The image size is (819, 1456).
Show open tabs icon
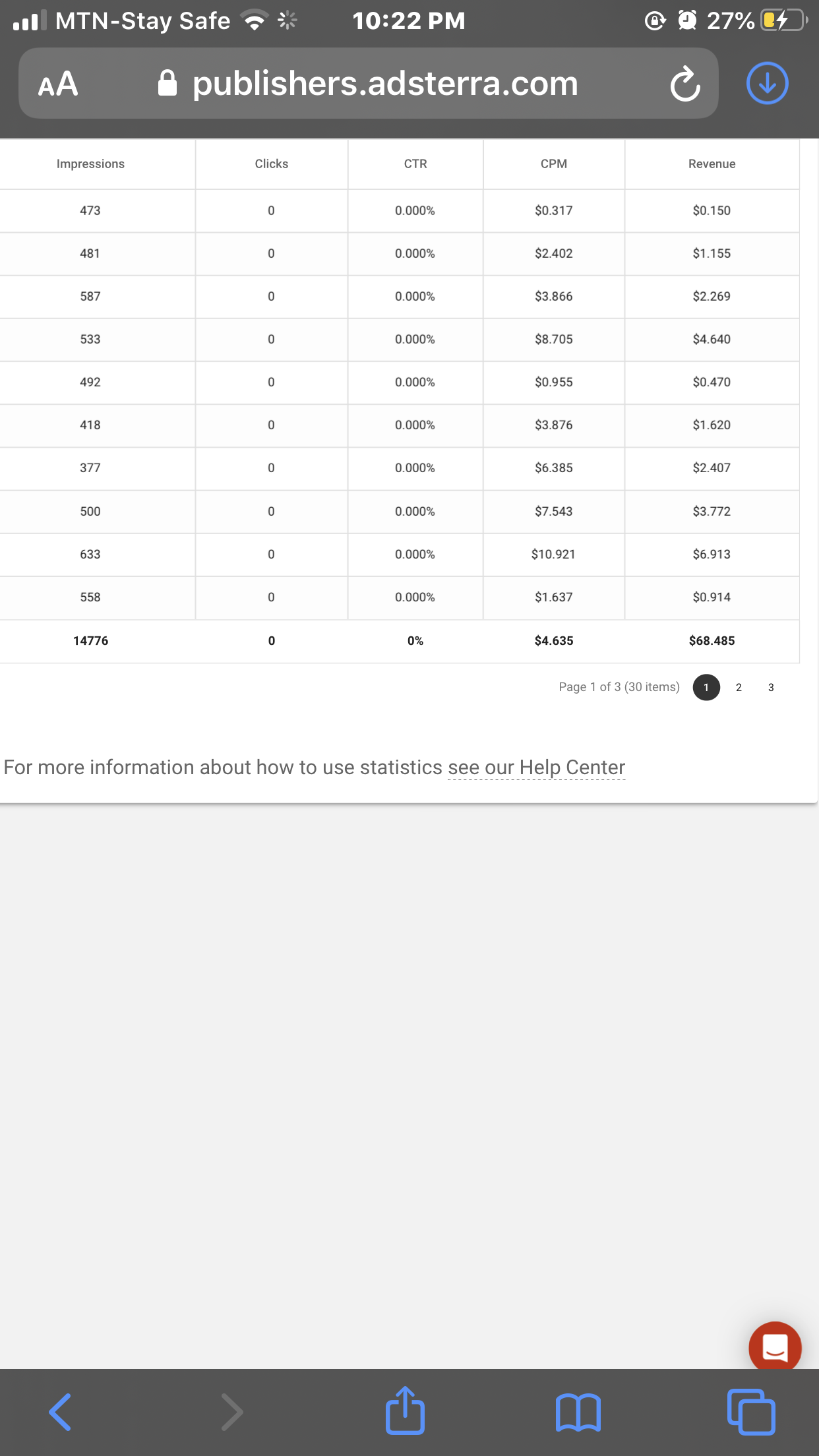coord(751,1412)
